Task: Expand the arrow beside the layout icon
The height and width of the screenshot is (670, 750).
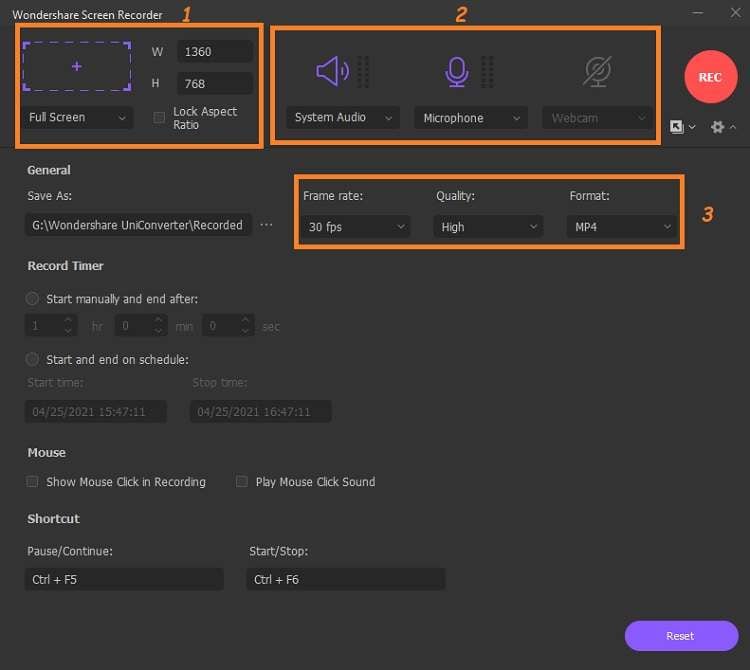Action: (x=692, y=127)
